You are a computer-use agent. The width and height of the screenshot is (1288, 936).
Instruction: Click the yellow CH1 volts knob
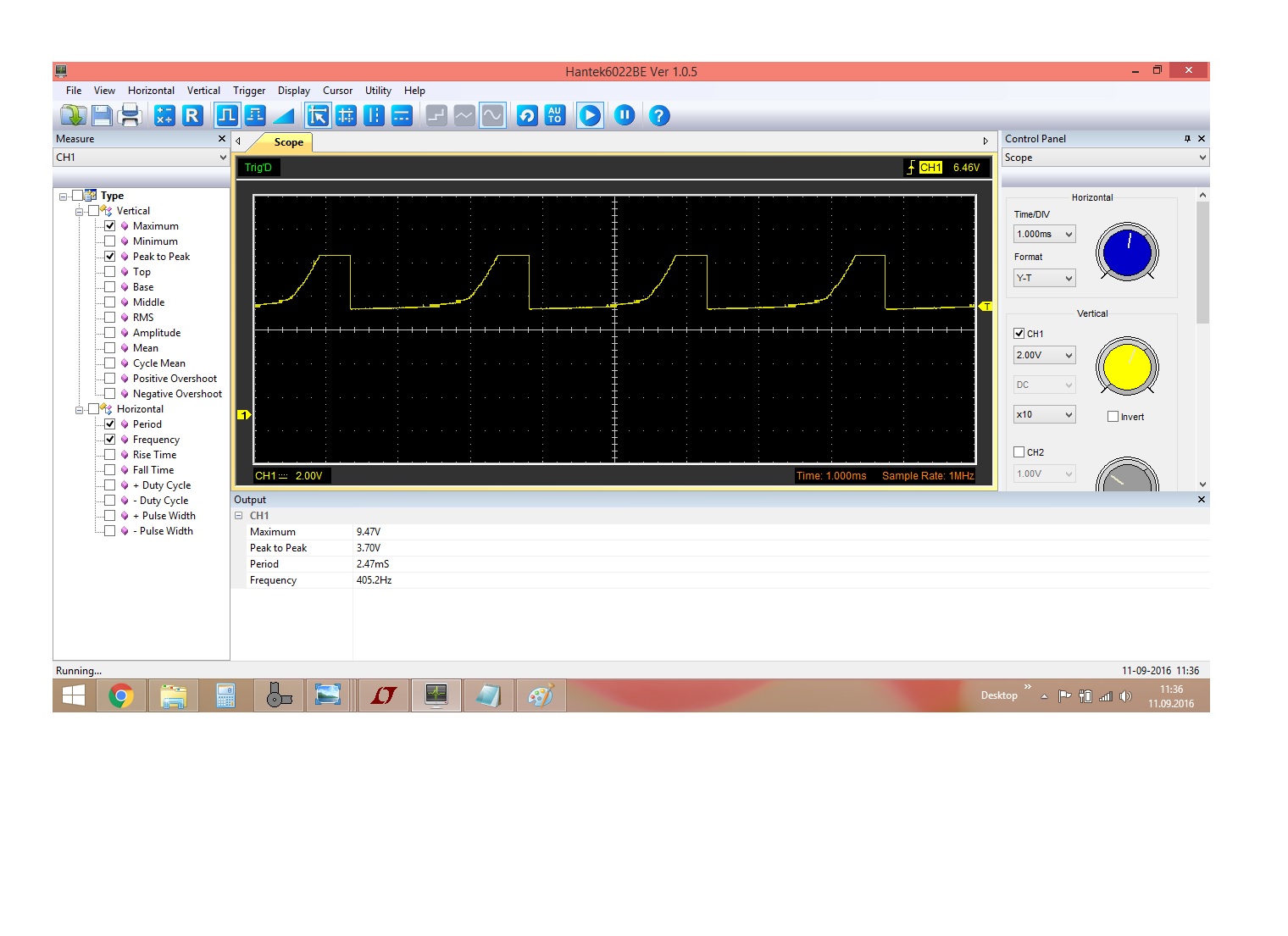pos(1127,367)
